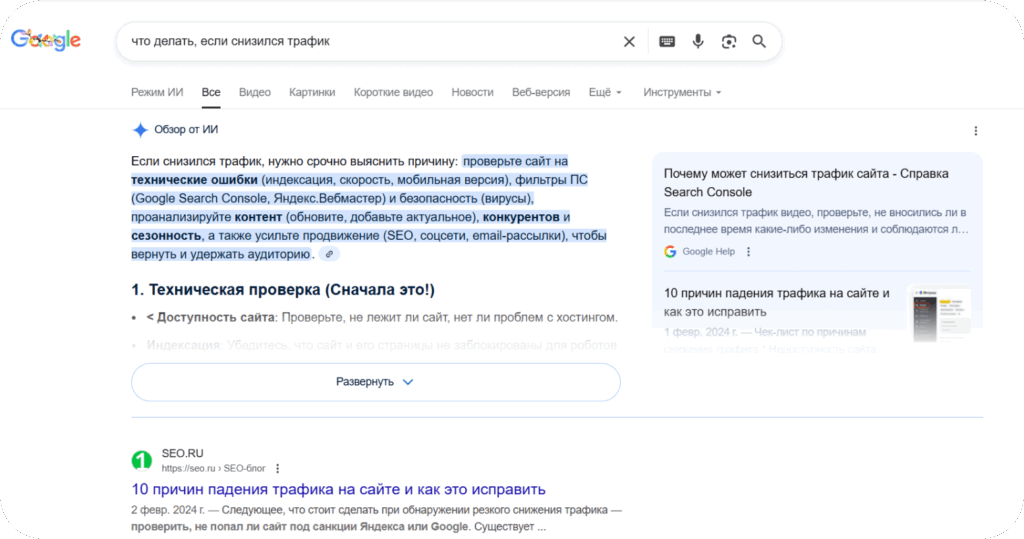Open the Google Help card options menu
Screen dimensions: 1024x539
pos(748,252)
